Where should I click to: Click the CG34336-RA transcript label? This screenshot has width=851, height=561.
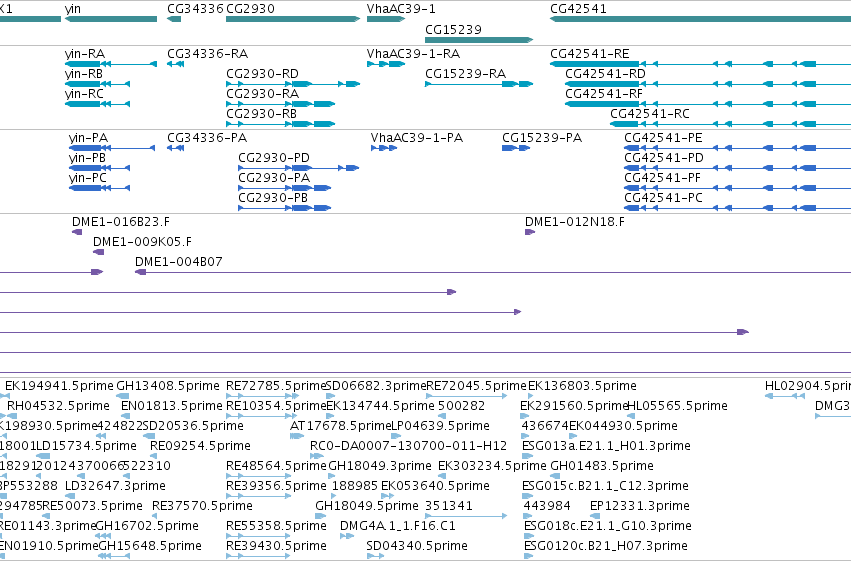click(207, 54)
